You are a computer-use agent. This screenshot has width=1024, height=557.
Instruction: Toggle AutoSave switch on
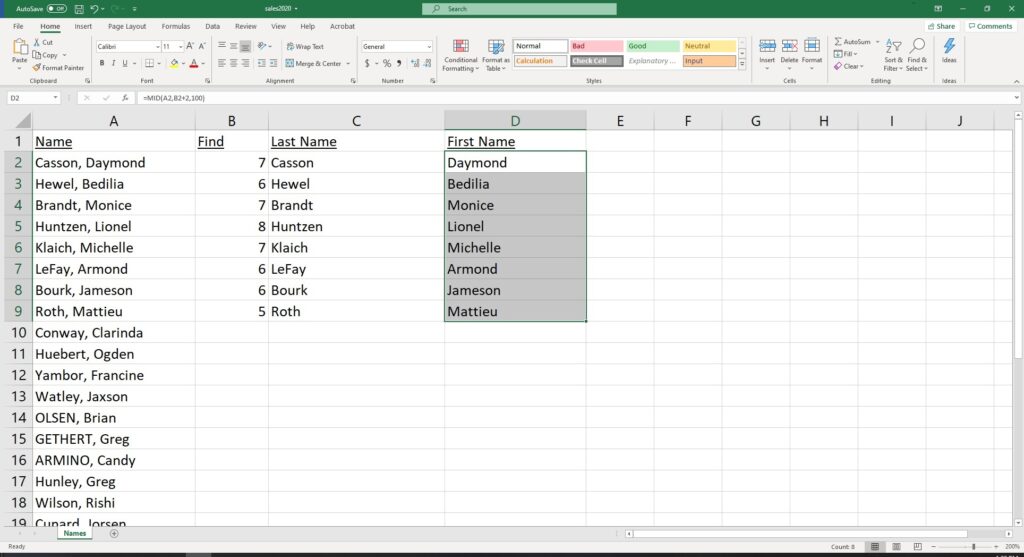tap(57, 9)
